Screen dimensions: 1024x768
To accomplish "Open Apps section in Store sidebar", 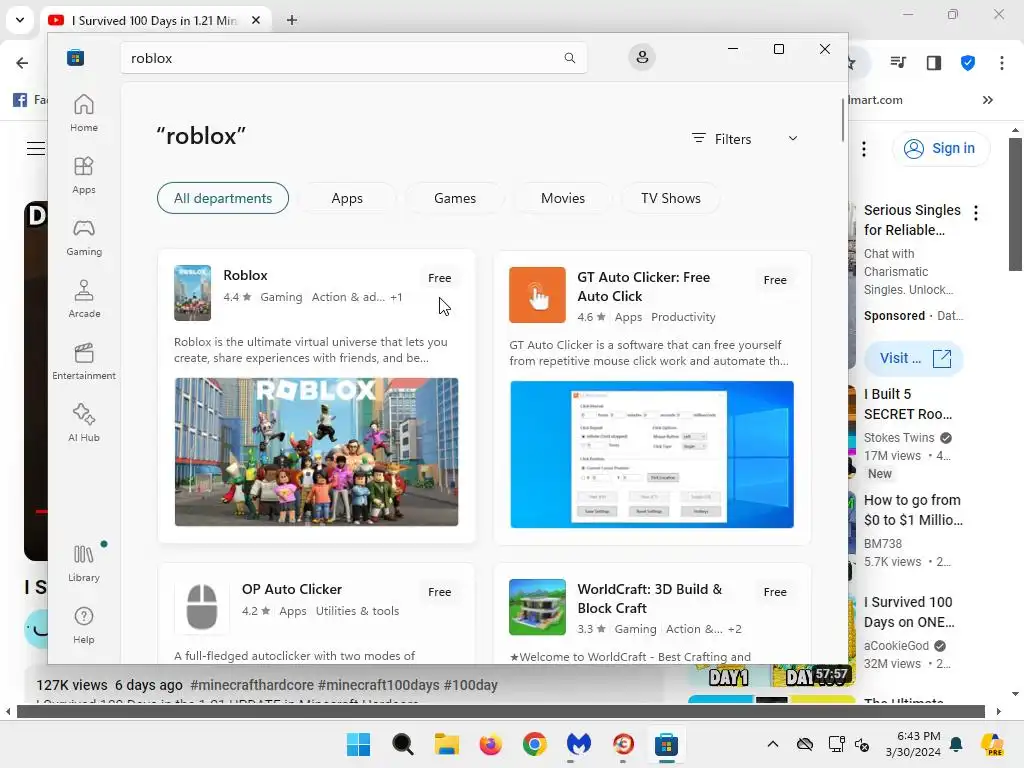I will (x=84, y=175).
